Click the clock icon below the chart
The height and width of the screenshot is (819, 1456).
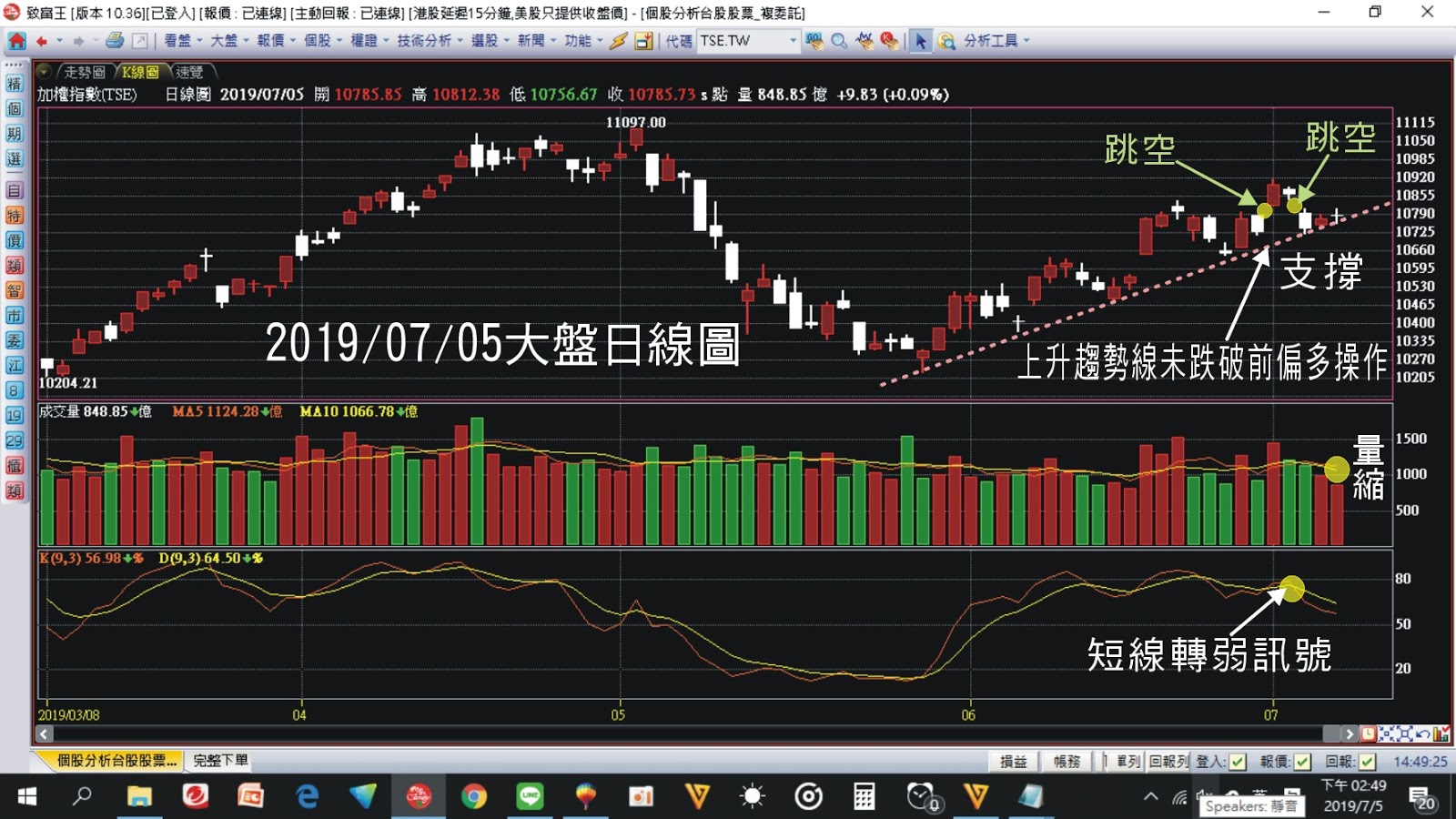1368,733
